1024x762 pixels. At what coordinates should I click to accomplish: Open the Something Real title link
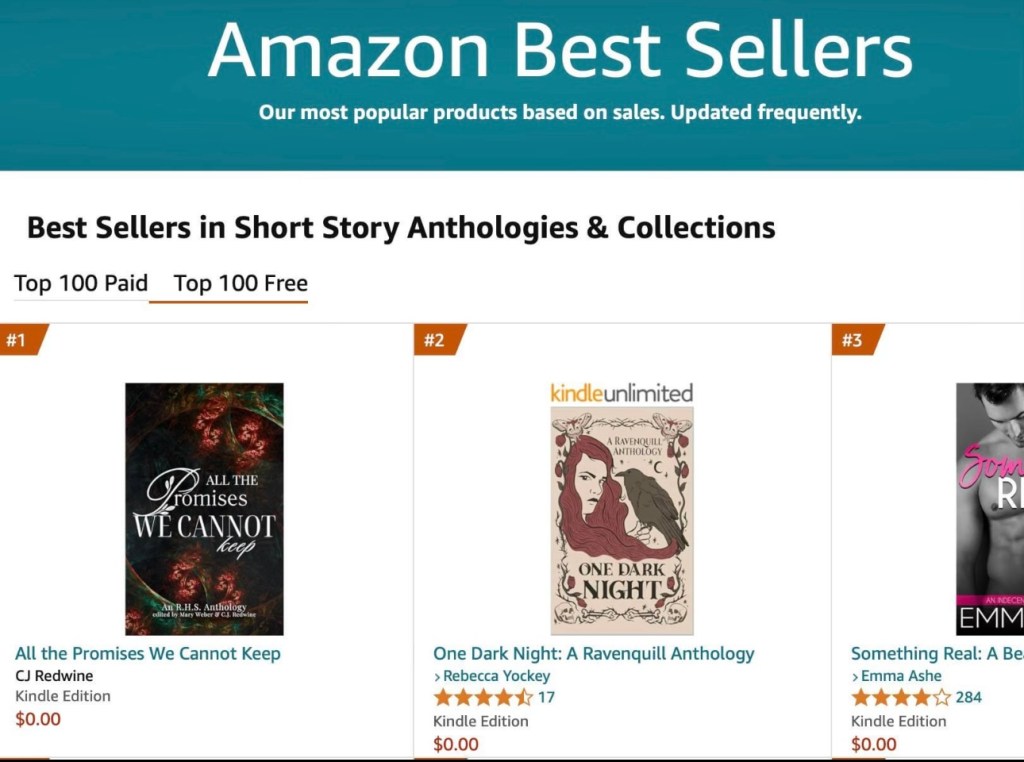coord(936,653)
